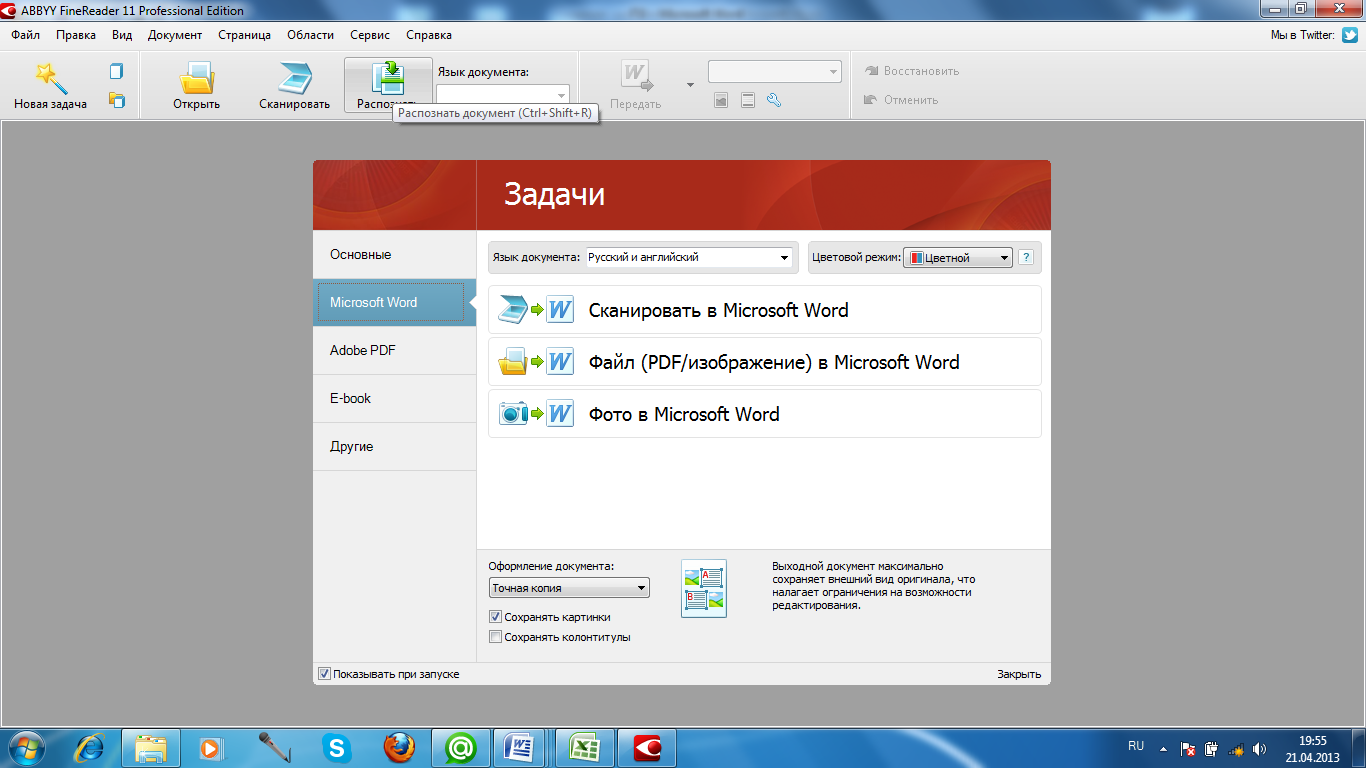1366x768 pixels.
Task: Click the page layout icon in the toolbar
Action: (x=747, y=100)
